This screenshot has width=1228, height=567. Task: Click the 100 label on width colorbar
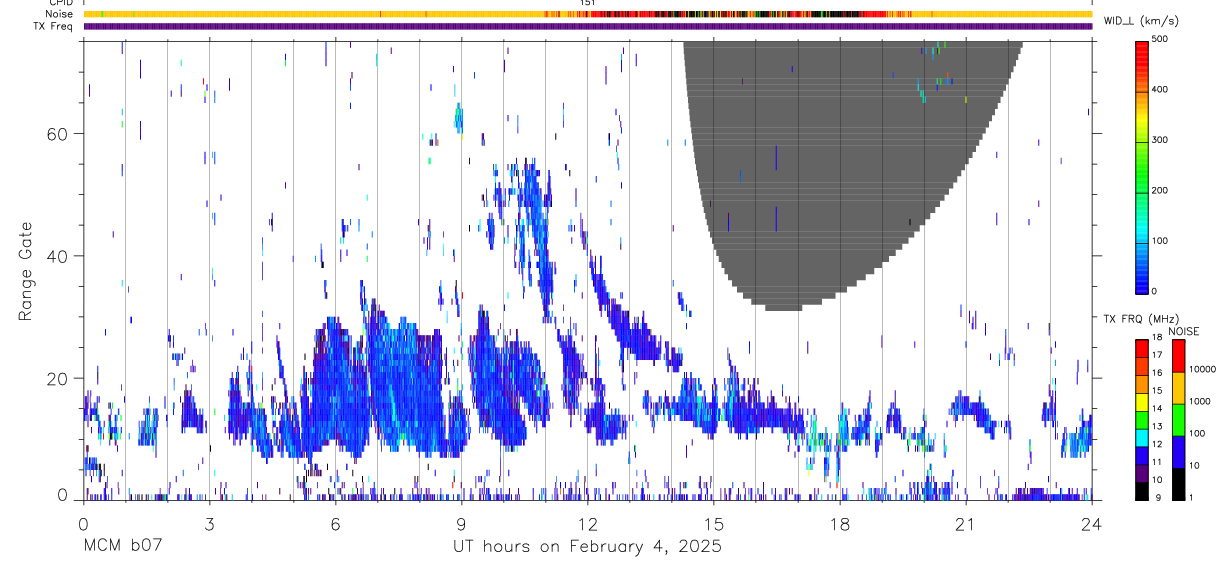[1161, 241]
